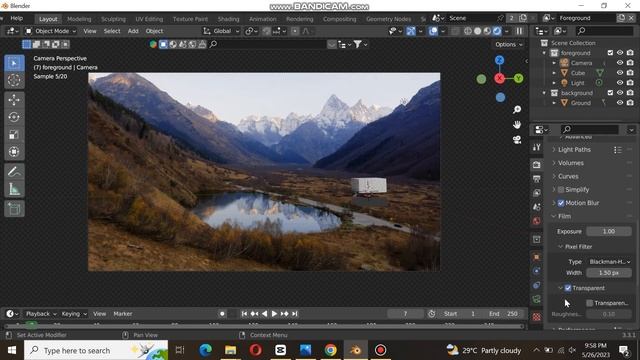Activate the Cursor tool
Image resolution: width=640 pixels, height=360 pixels.
point(14,80)
